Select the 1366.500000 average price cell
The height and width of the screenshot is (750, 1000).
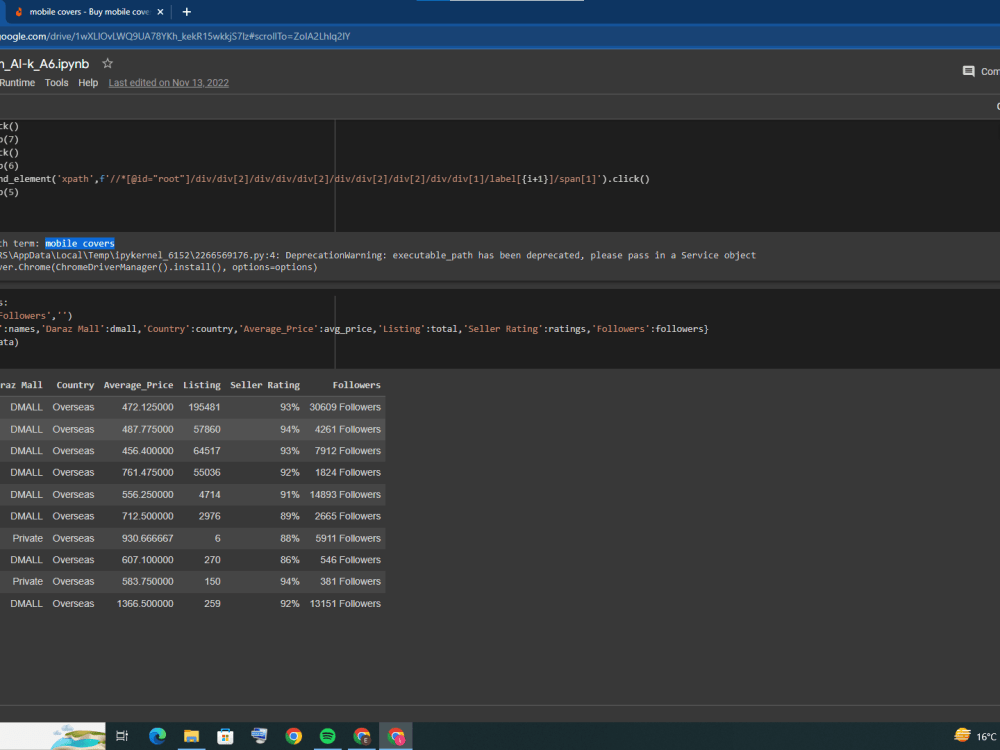click(145, 603)
